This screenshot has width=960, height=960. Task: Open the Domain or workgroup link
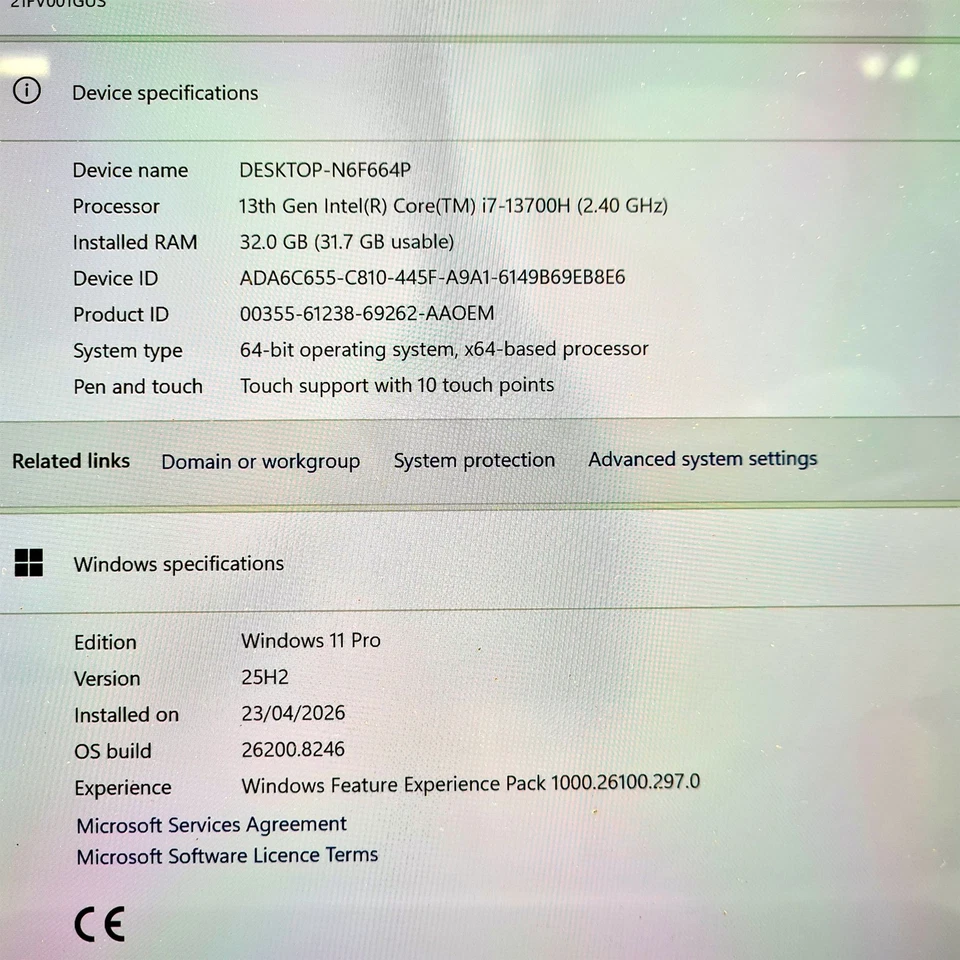click(260, 462)
